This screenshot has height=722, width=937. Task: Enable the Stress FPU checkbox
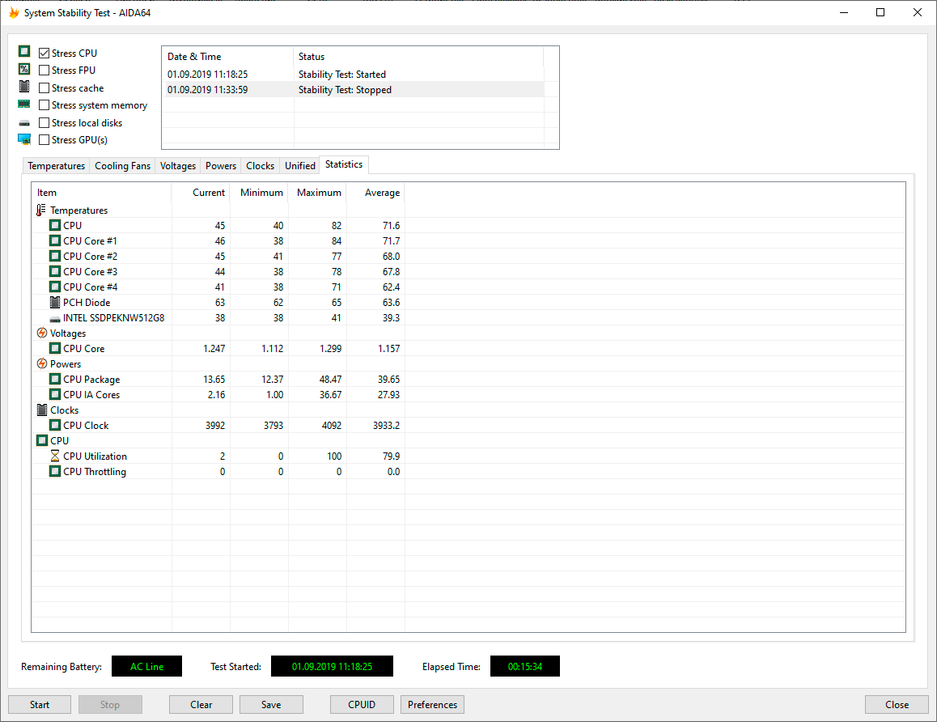(x=44, y=71)
